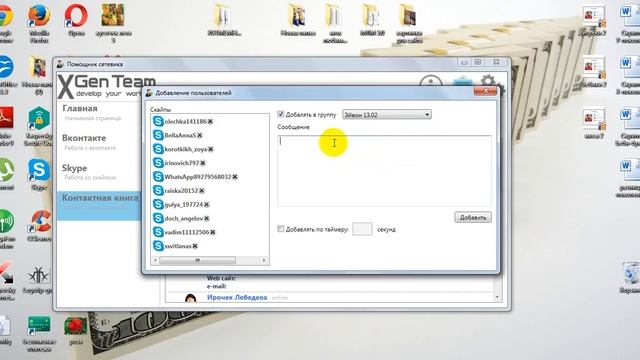Viewport: 640px width, 360px height.
Task: Click the Skype logo beside olechka141186
Action: tap(158, 121)
